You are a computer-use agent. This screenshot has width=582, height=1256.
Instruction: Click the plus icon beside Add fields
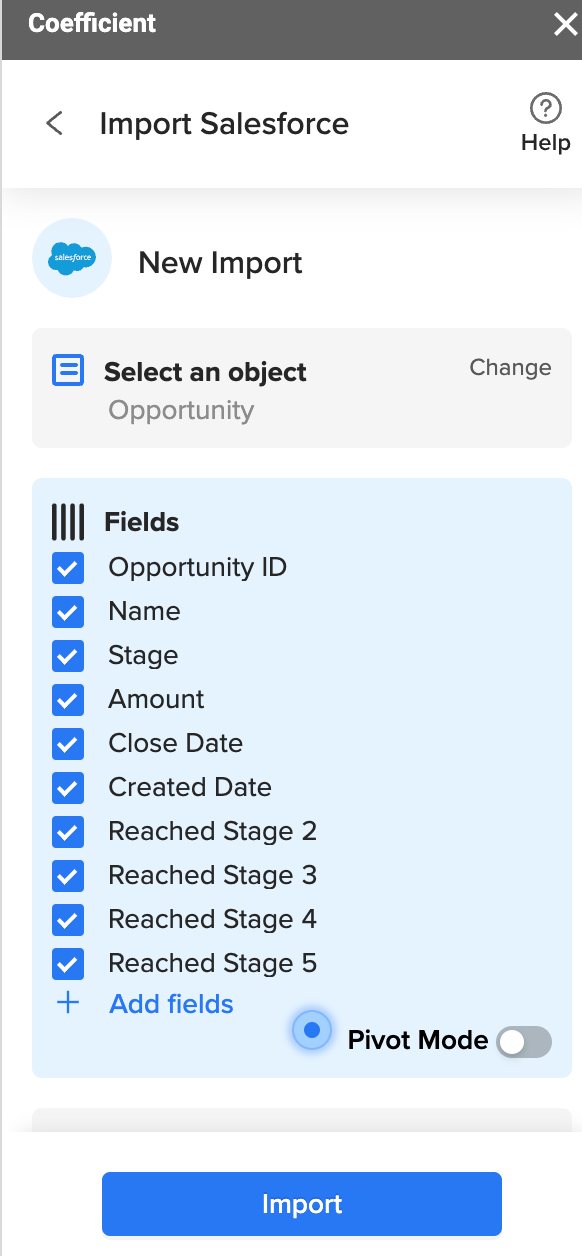pos(68,1003)
